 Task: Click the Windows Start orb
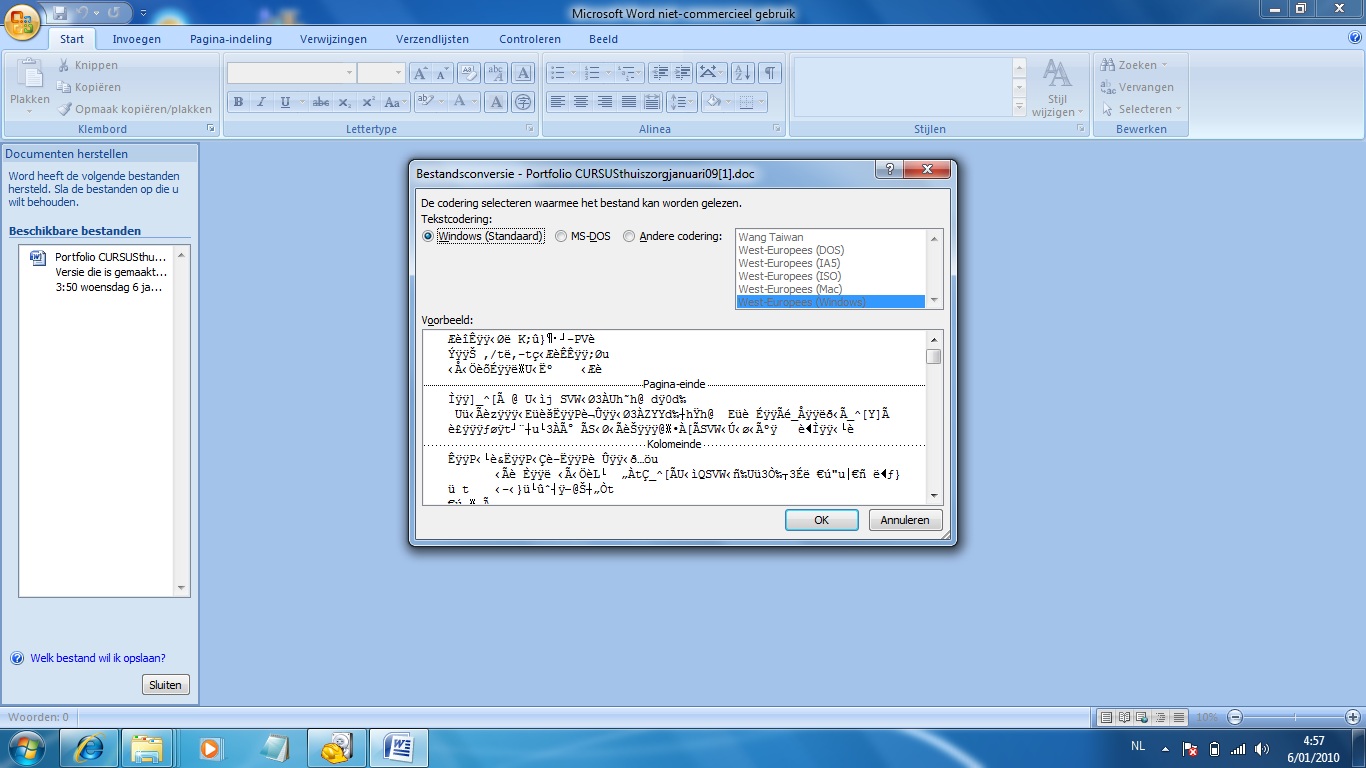pos(27,747)
